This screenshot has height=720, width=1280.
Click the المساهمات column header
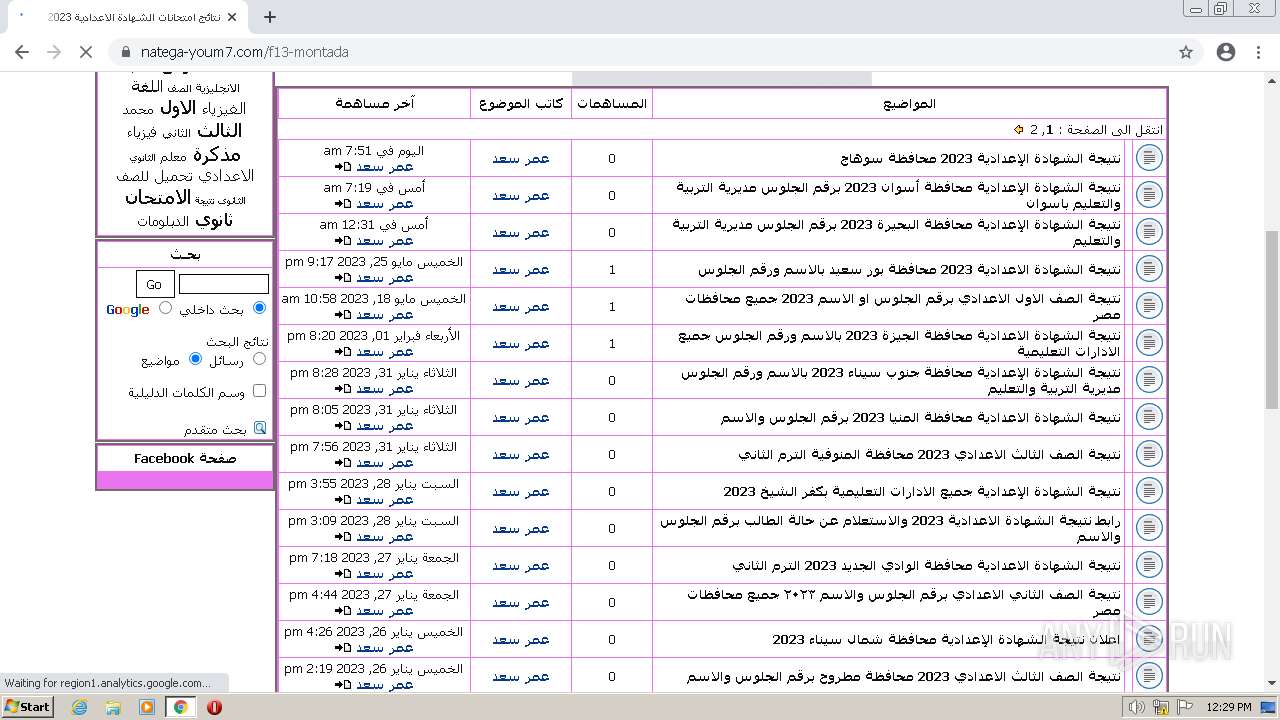coord(612,103)
